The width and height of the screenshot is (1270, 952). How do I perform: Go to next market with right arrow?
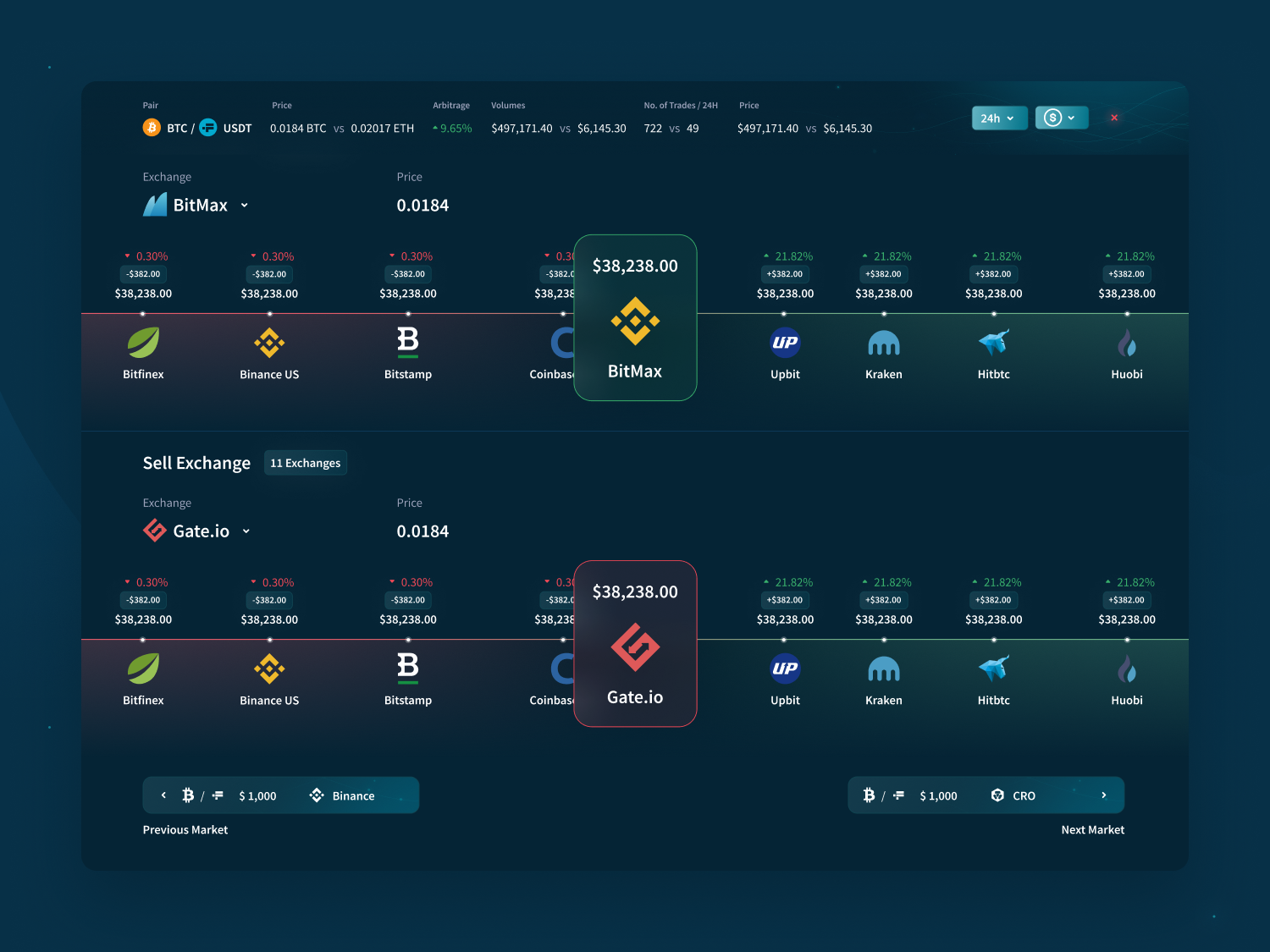click(1104, 795)
